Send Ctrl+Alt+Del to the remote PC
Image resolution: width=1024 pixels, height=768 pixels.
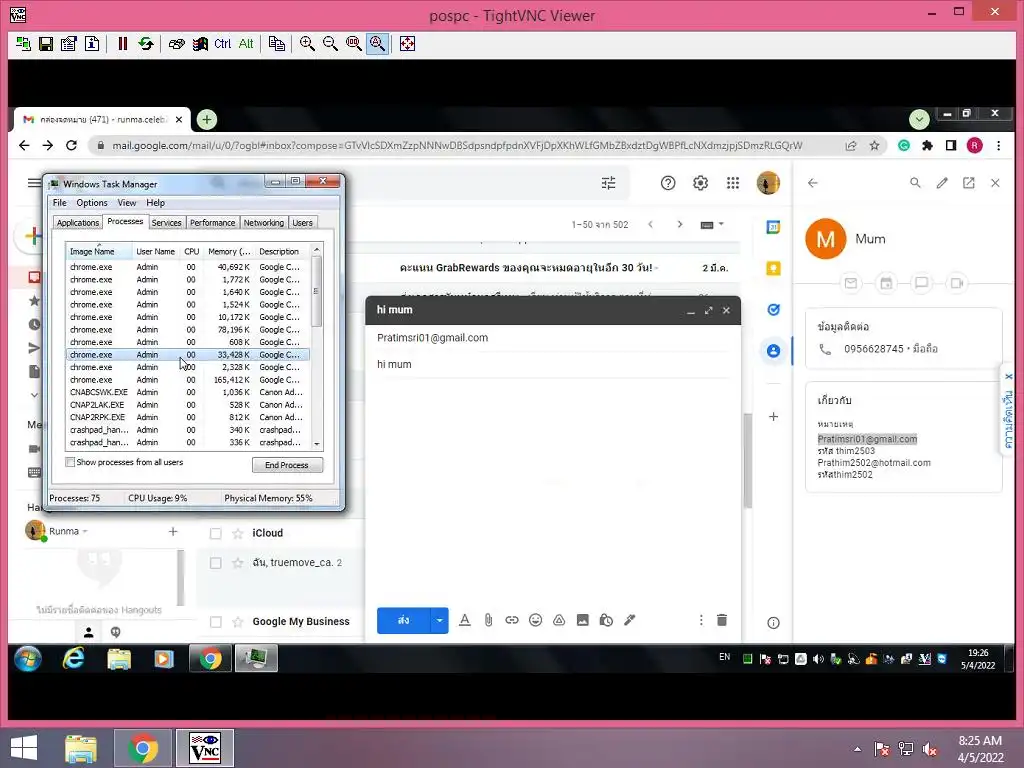tap(176, 44)
